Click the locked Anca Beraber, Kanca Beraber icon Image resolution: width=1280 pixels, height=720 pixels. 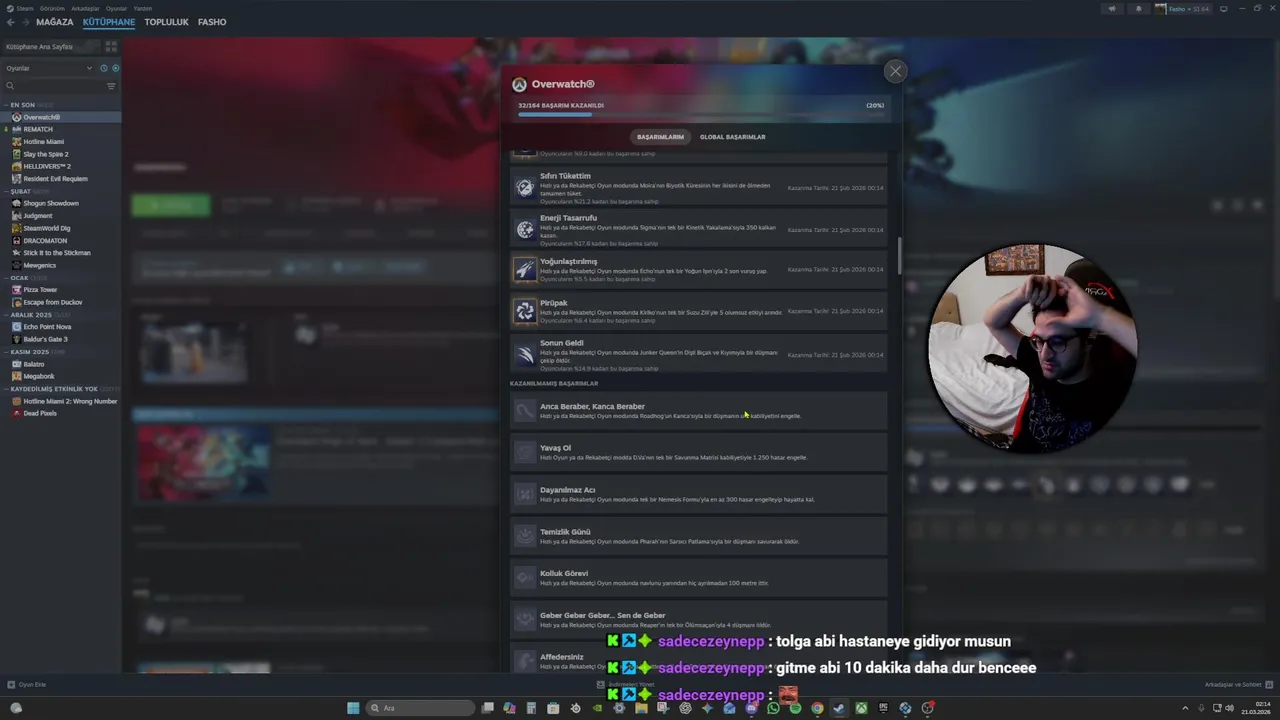click(525, 410)
